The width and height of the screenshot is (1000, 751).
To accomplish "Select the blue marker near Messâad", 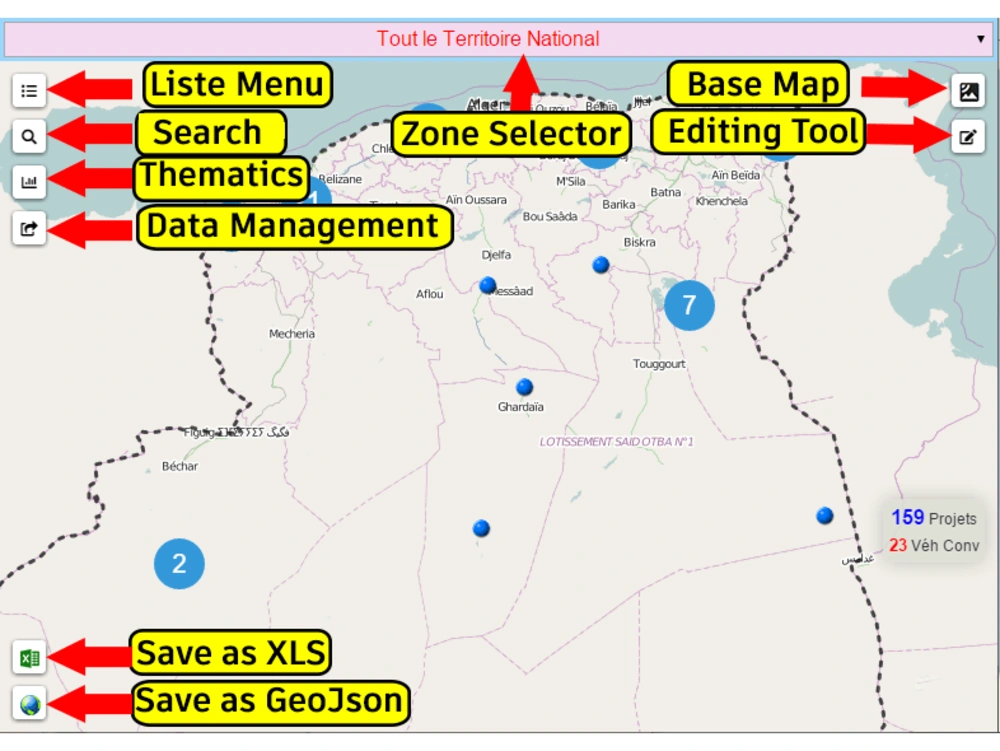I will pyautogui.click(x=488, y=285).
